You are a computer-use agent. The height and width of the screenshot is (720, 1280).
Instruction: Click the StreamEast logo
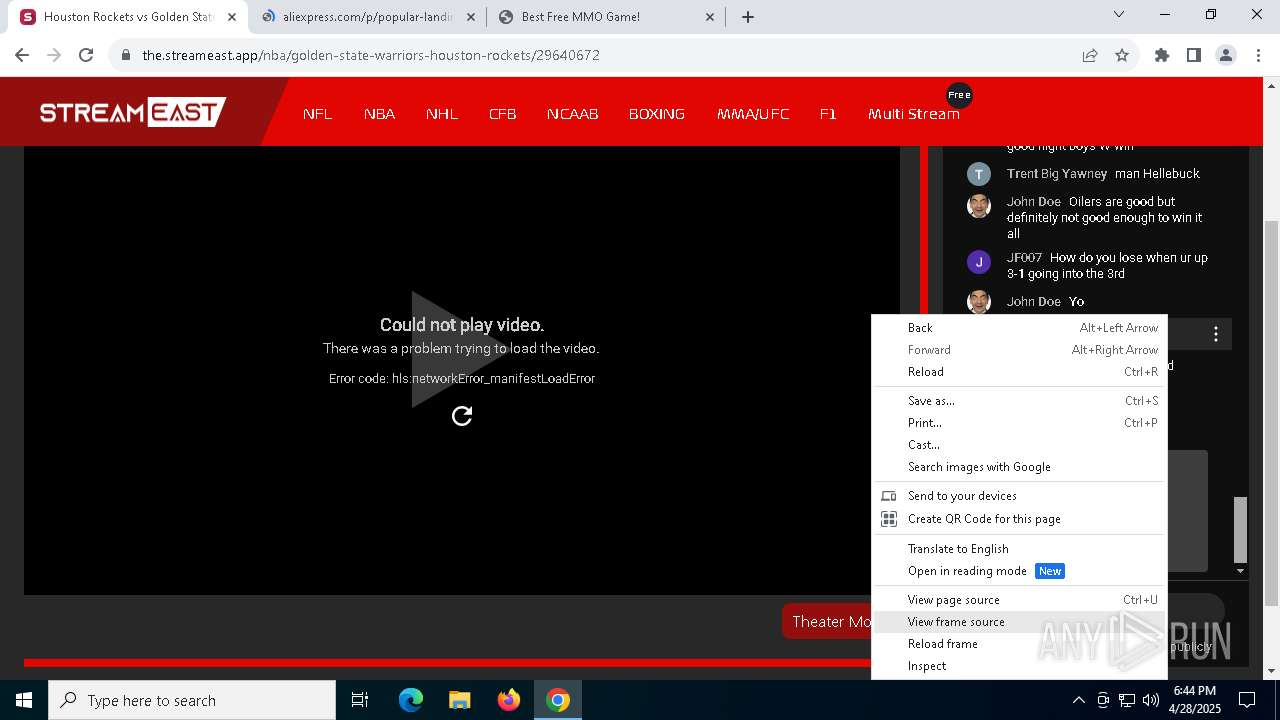[x=133, y=112]
